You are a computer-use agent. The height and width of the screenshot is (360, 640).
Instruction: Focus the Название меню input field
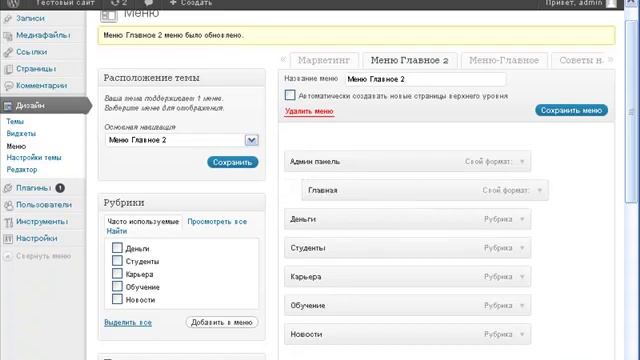click(x=425, y=79)
